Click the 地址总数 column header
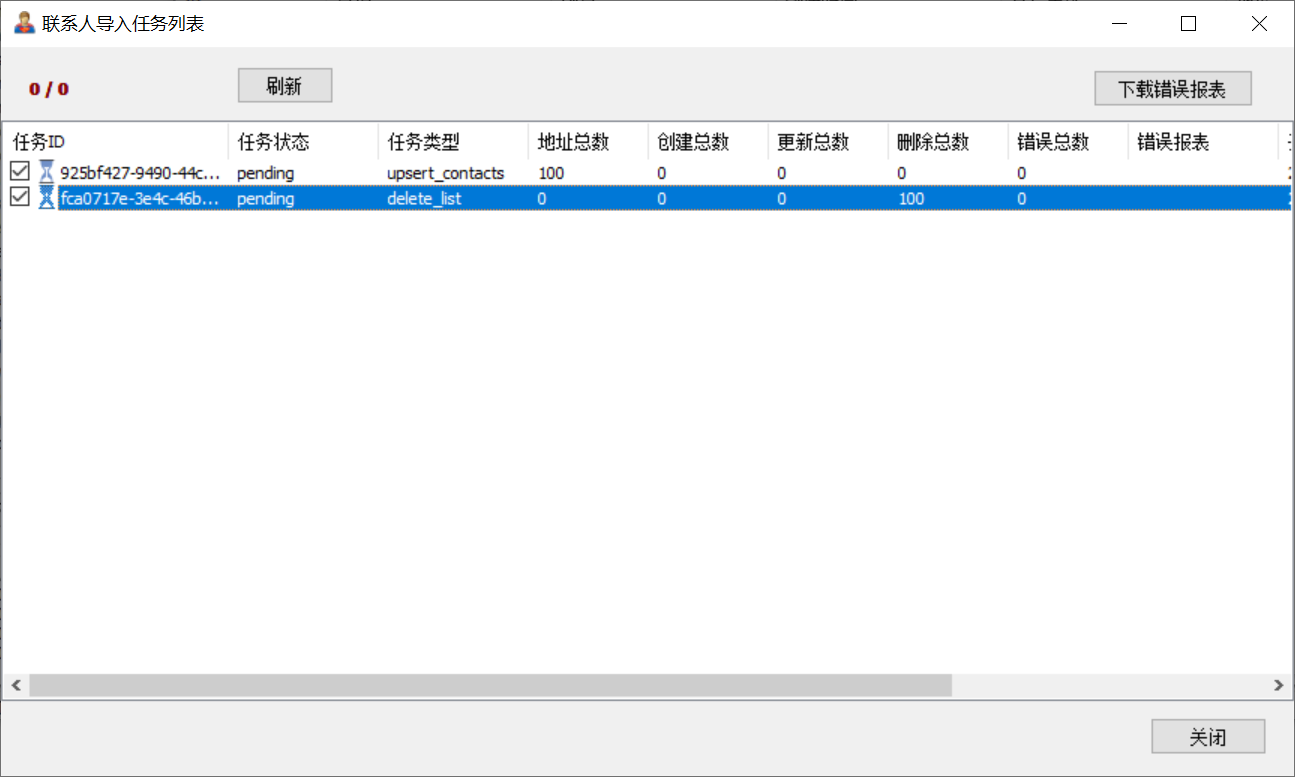Viewport: 1295px width, 777px height. pos(587,142)
